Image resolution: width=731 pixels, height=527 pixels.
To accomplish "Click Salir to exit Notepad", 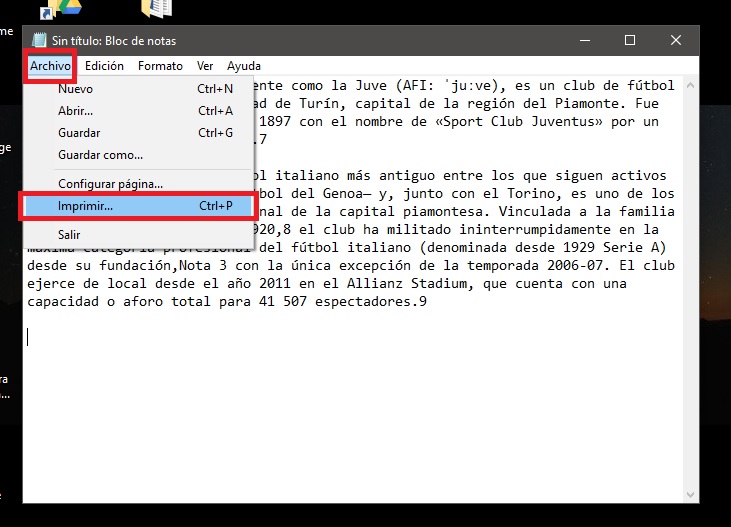I will point(138,234).
